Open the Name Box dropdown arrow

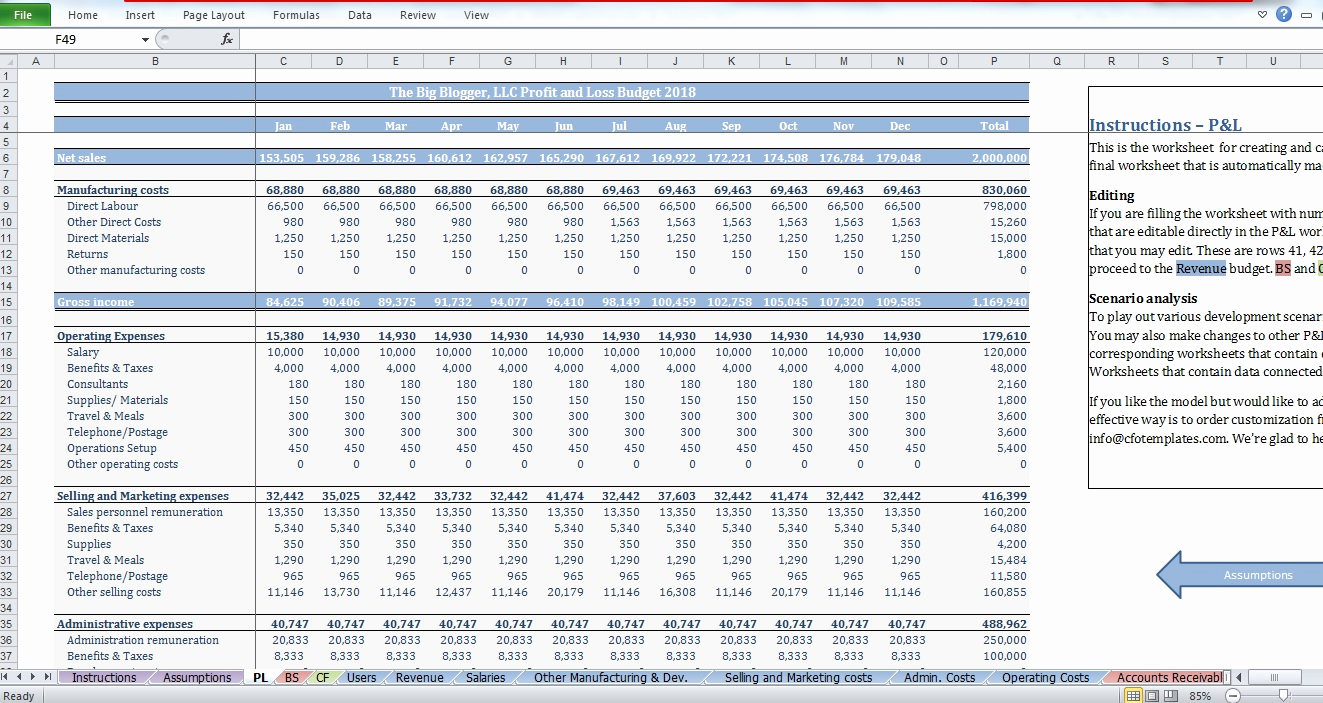[145, 40]
